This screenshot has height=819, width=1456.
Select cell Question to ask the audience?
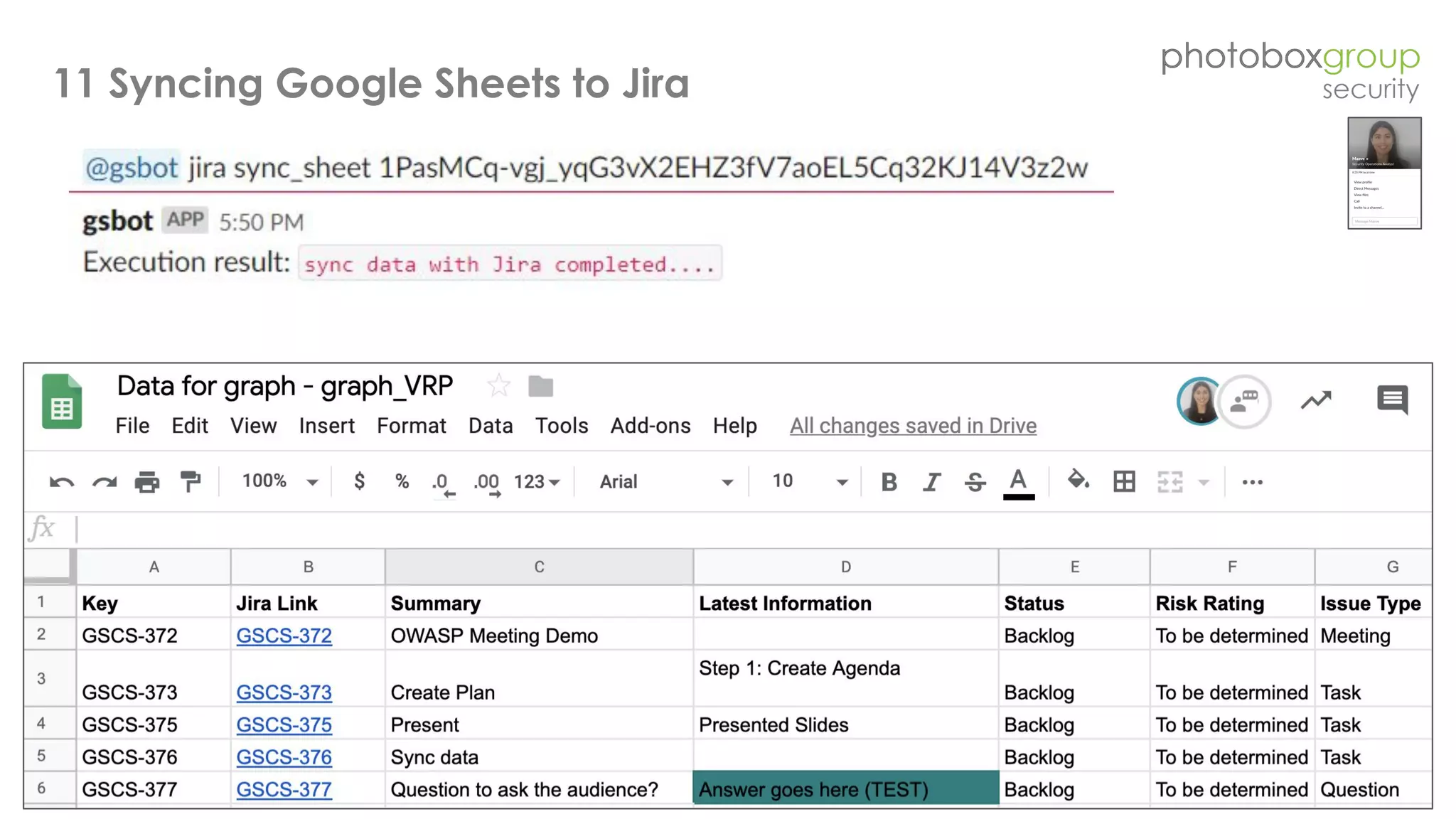[x=539, y=790]
